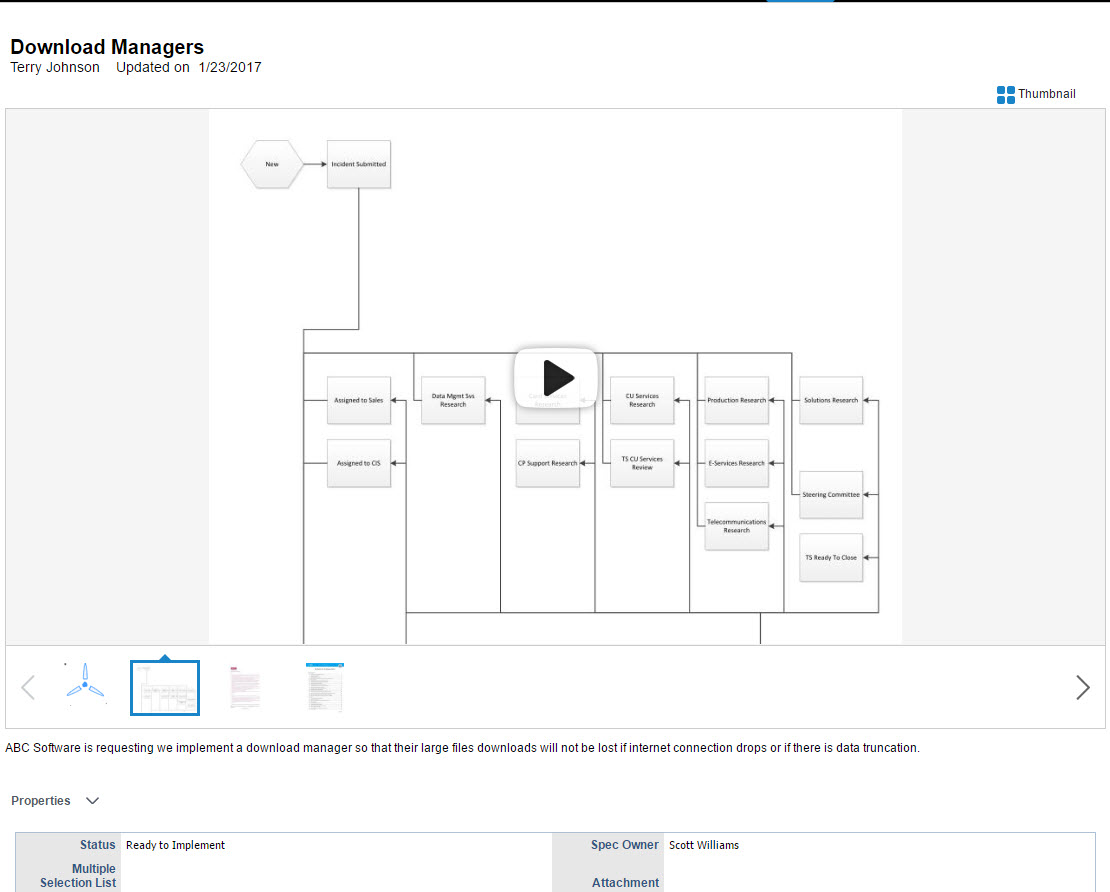
Task: Click the Assigned to CIS flowchart box
Action: point(359,464)
